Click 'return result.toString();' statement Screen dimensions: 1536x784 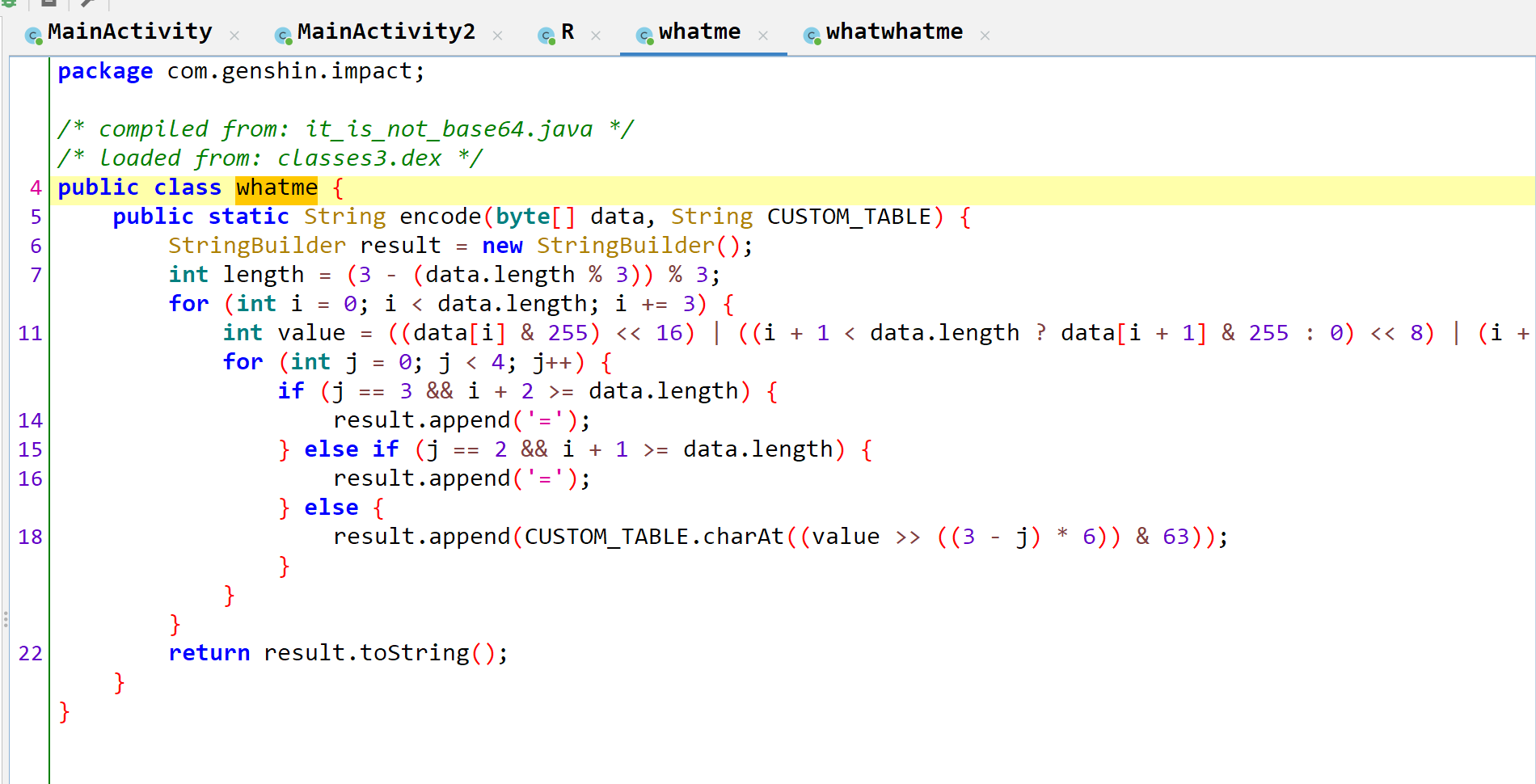338,654
